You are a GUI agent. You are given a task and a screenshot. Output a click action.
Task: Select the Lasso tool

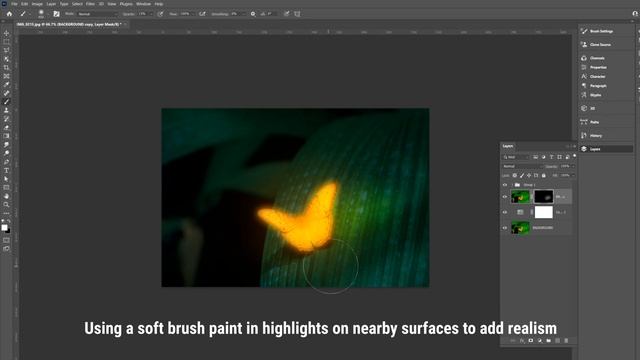pos(6,50)
